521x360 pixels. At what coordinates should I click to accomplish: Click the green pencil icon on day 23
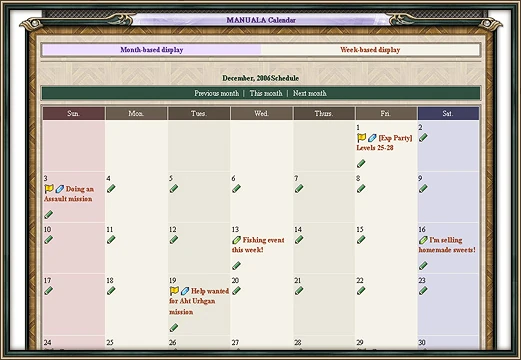[423, 291]
